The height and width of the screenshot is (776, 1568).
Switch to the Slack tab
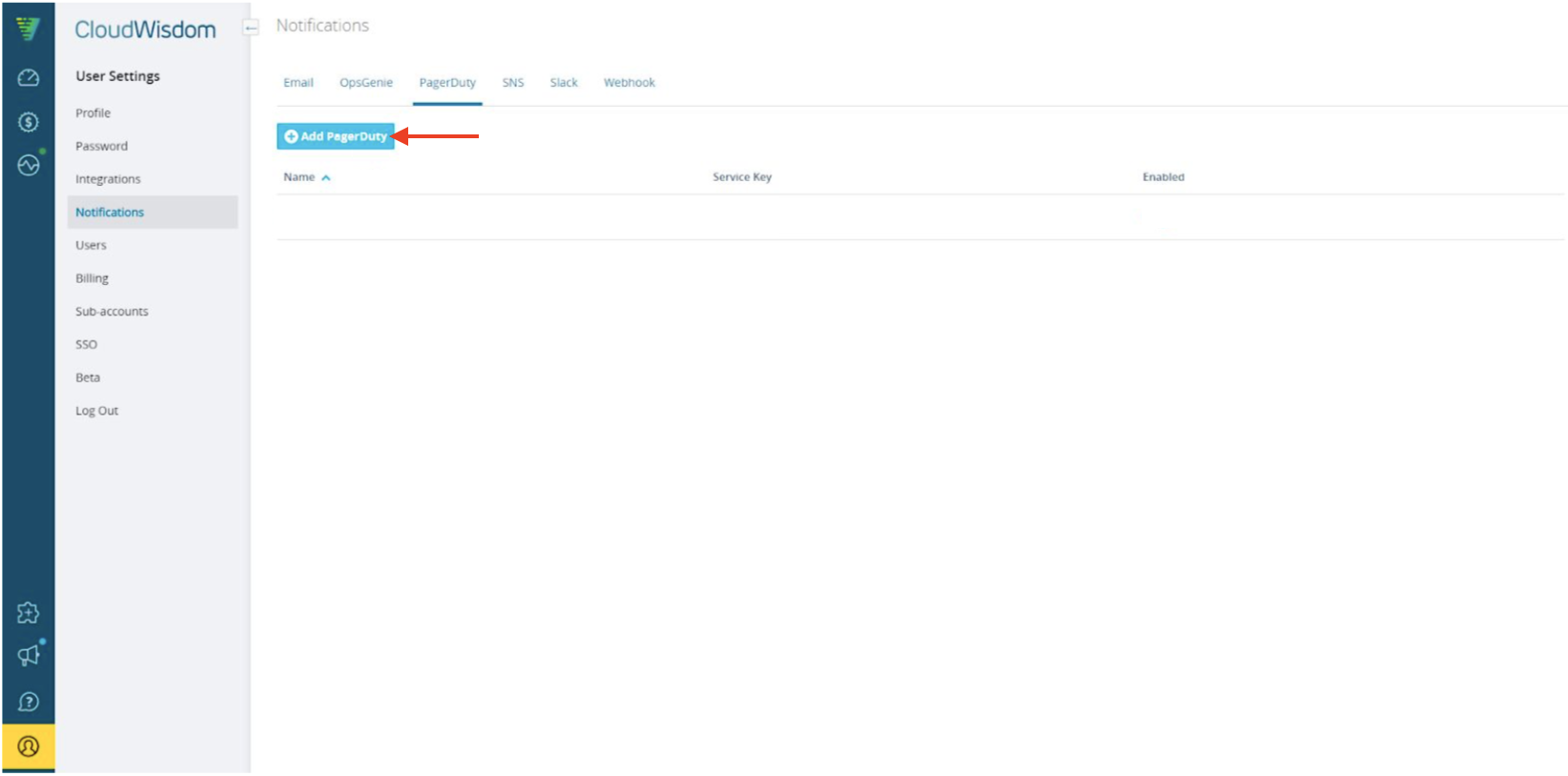pos(564,83)
